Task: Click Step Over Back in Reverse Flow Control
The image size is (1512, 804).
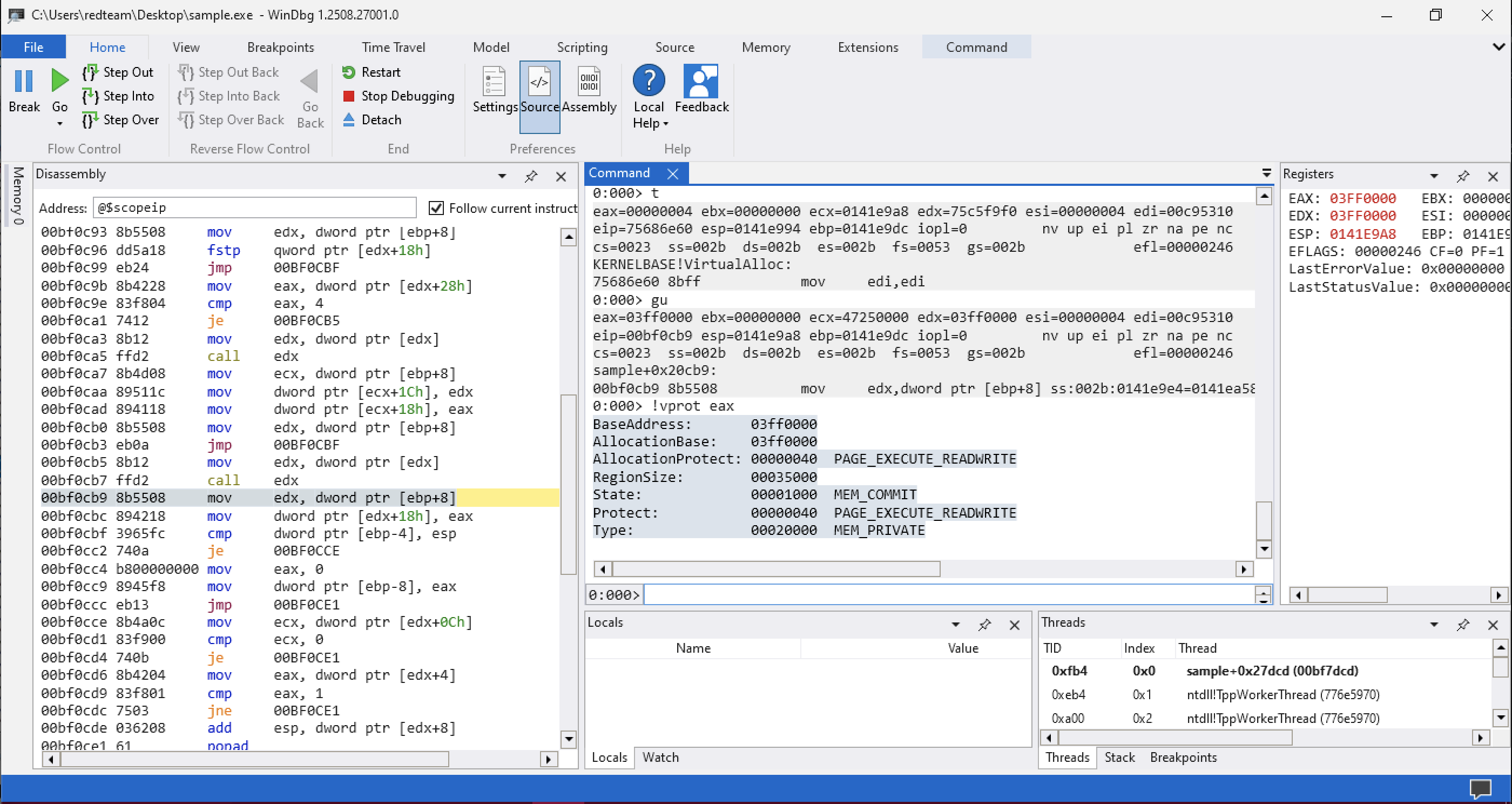Action: pos(231,120)
